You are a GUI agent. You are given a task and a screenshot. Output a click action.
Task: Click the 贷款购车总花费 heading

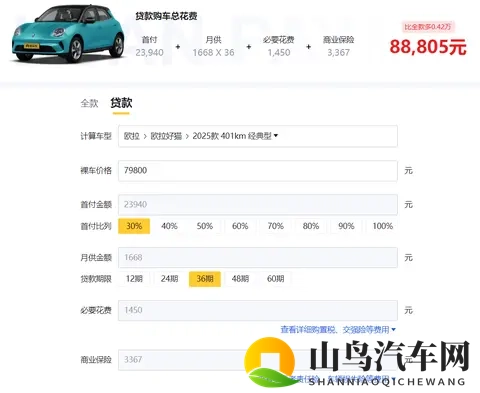(166, 16)
